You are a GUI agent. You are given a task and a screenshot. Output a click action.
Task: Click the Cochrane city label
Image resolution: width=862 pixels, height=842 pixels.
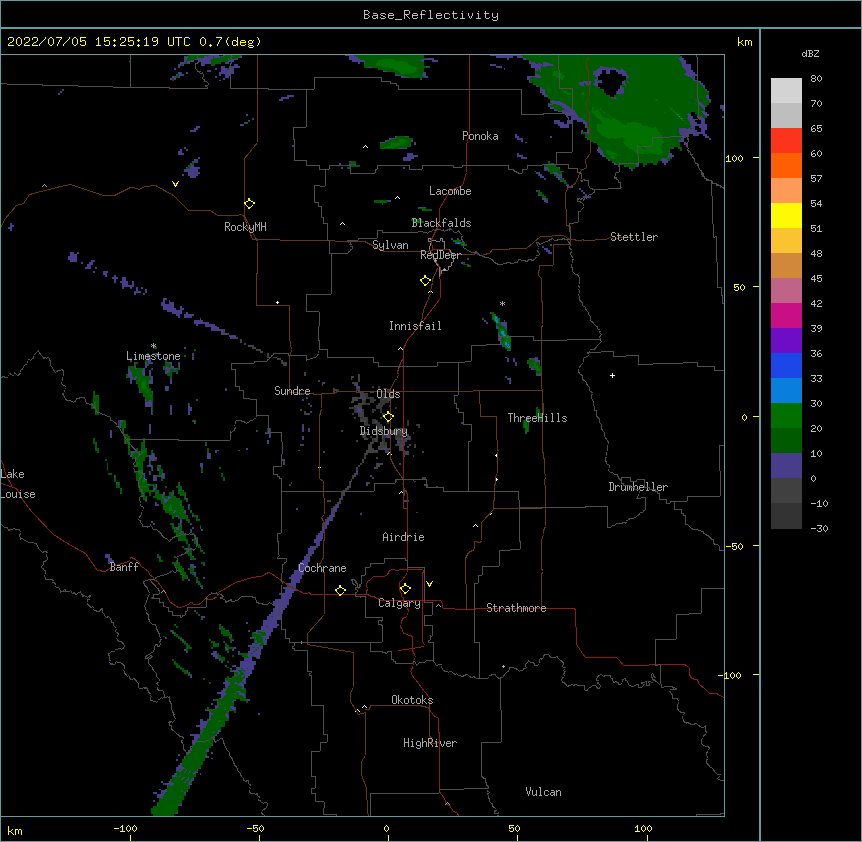pyautogui.click(x=323, y=568)
